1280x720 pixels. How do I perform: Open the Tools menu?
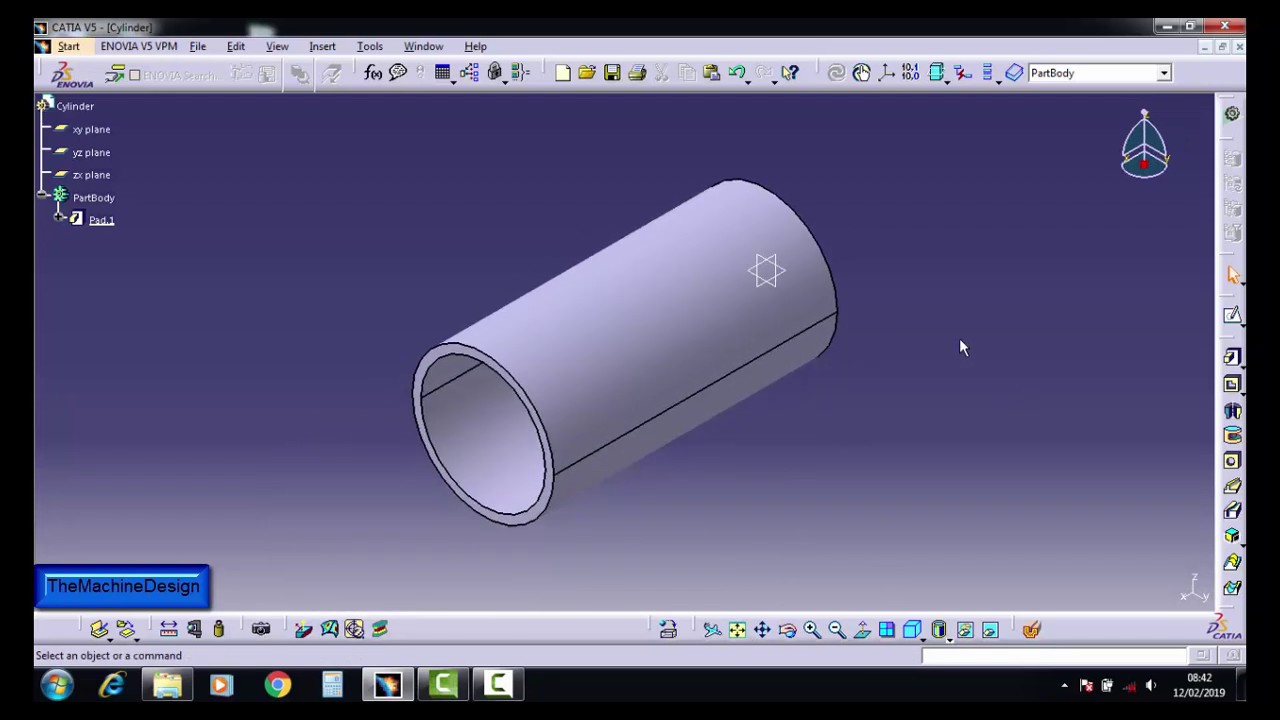370,46
